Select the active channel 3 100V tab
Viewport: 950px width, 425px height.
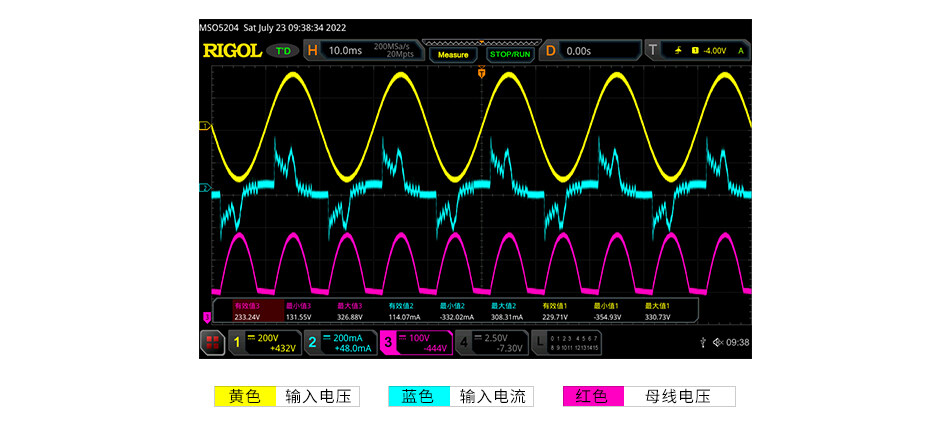[416, 343]
